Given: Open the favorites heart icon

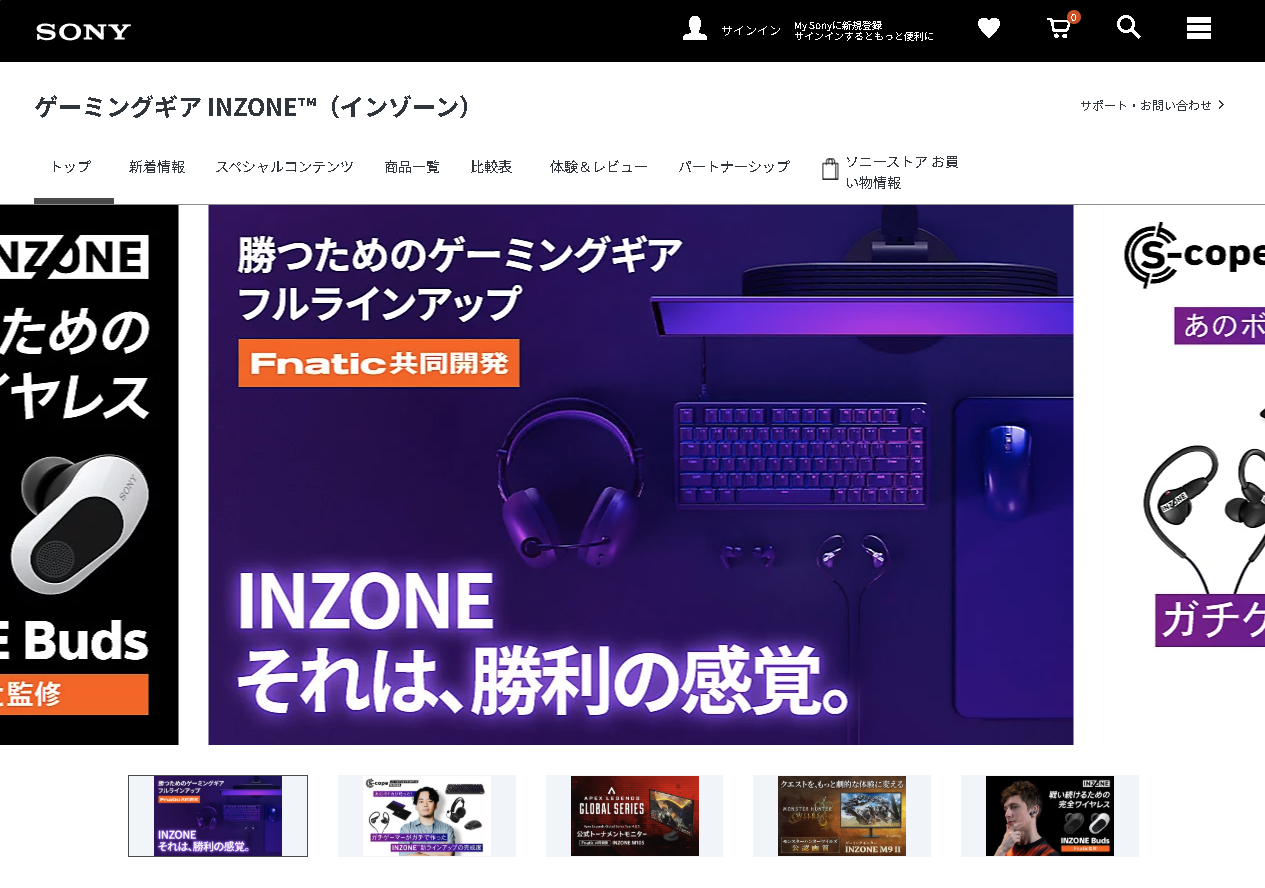Looking at the screenshot, I should pyautogui.click(x=988, y=28).
